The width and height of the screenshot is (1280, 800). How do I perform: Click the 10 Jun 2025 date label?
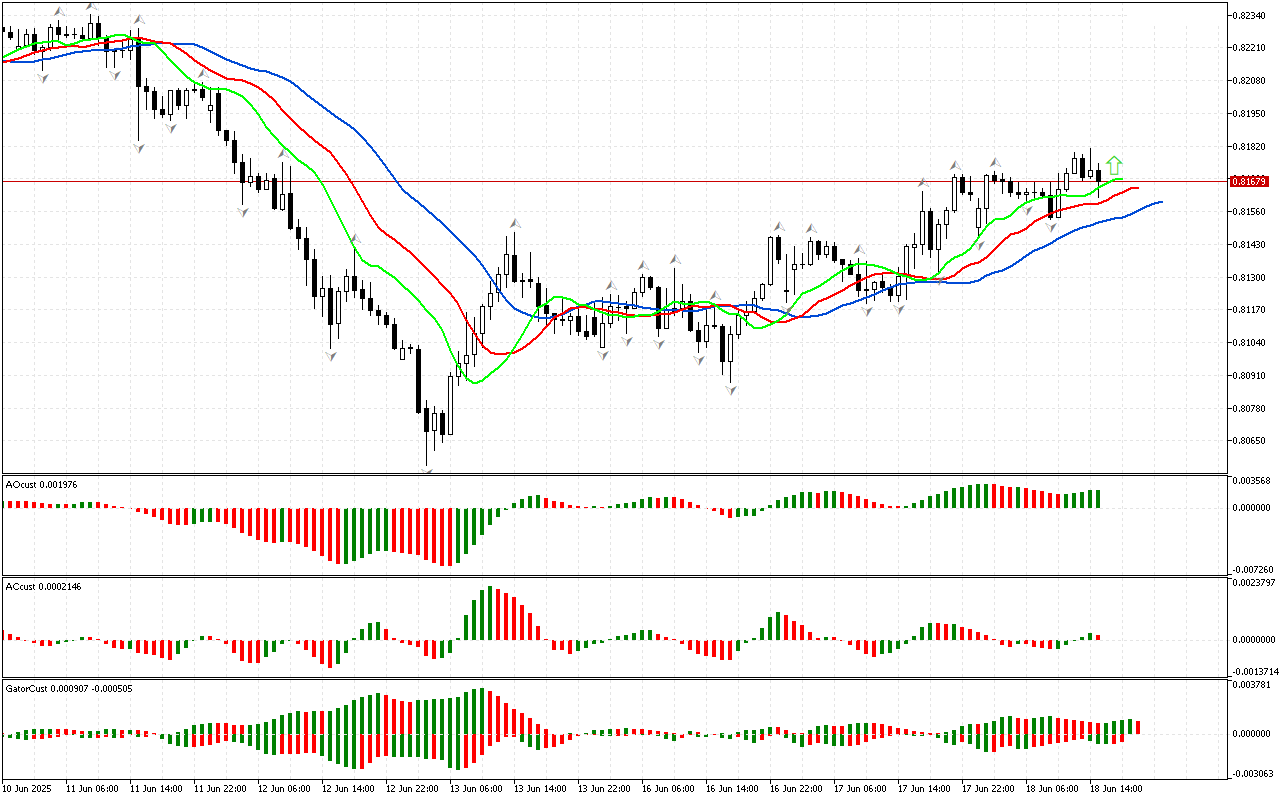[x=30, y=788]
